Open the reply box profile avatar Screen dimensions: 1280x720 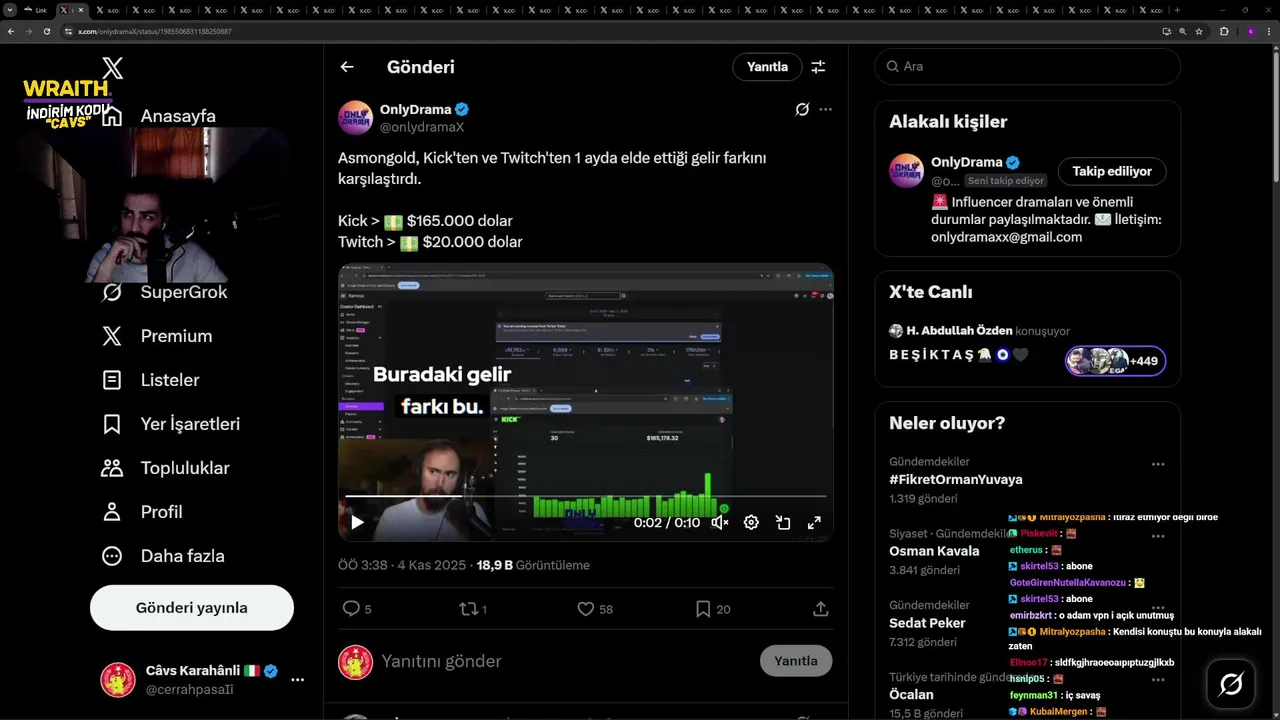pyautogui.click(x=355, y=661)
